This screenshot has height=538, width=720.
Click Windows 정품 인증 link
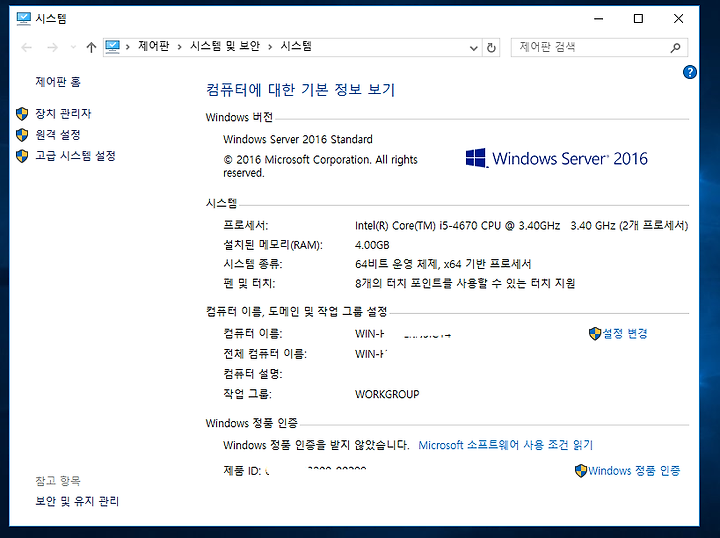(634, 471)
